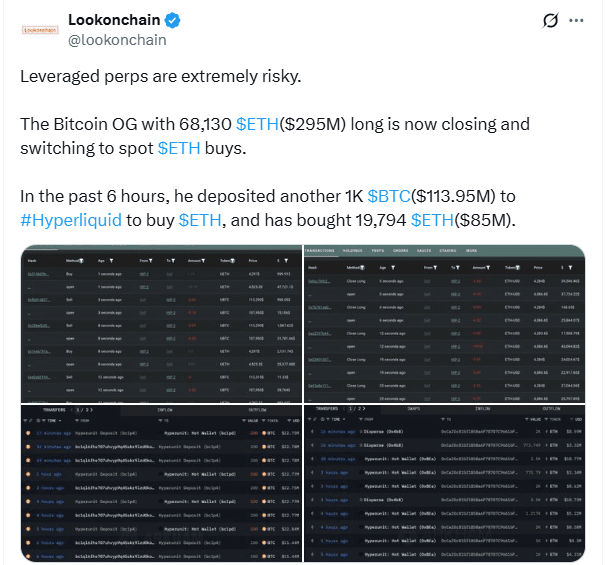Select the Transactions tab in top-right image
This screenshot has height=565, width=611.
pos(320,251)
